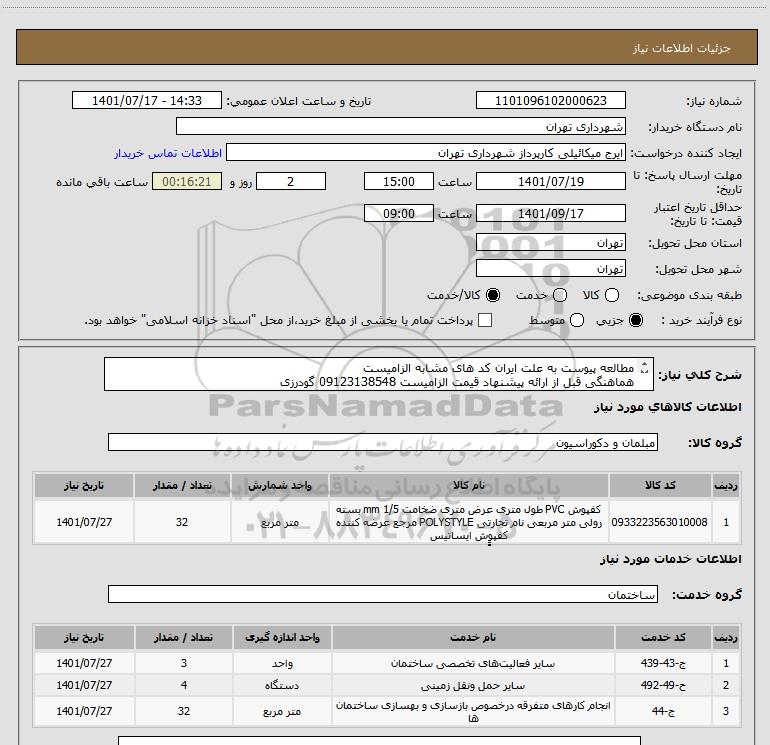Choose the متوسط purchase type radio

577,320
